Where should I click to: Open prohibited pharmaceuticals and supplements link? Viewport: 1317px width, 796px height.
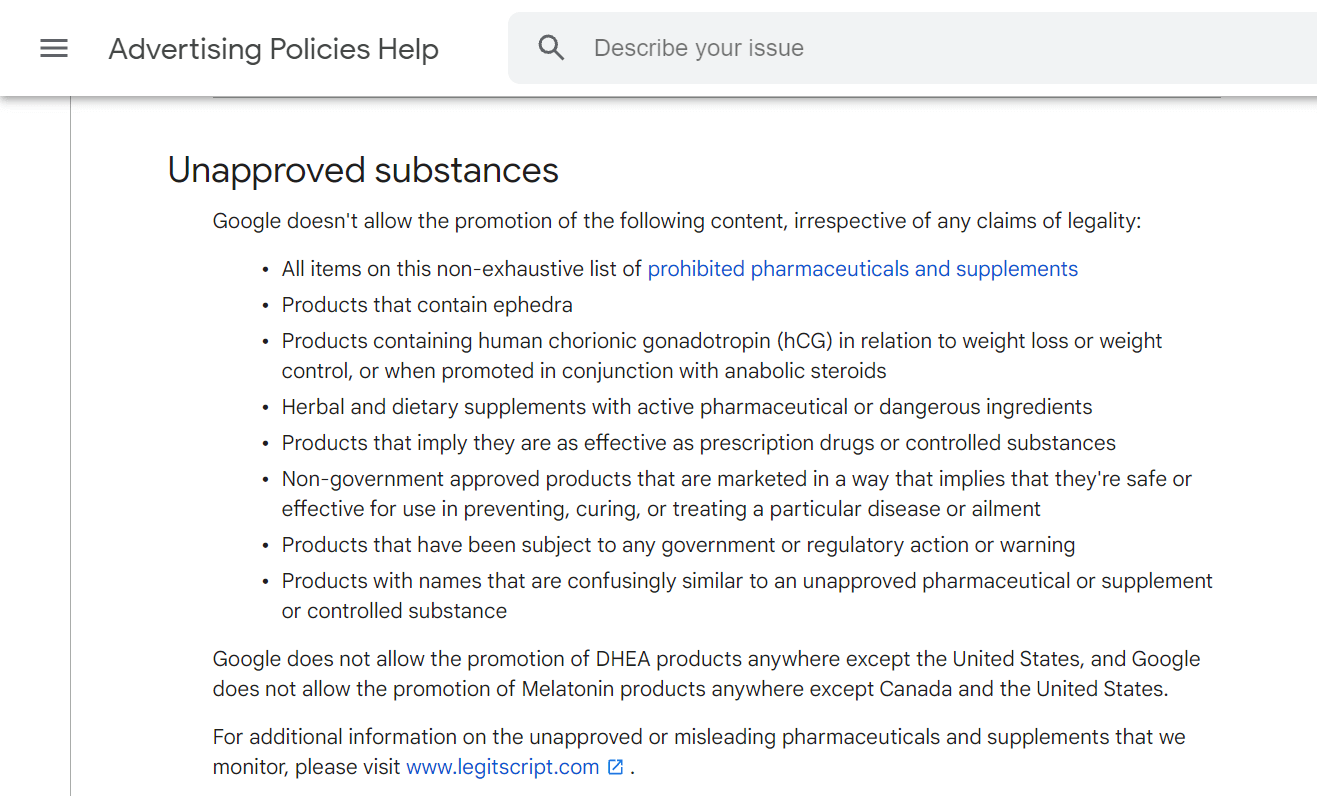click(862, 269)
